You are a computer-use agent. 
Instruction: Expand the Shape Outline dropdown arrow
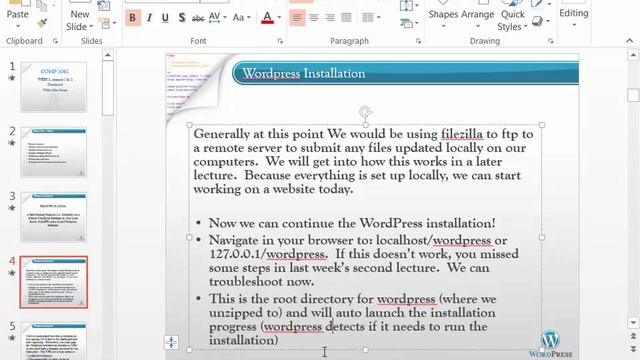pos(549,4)
